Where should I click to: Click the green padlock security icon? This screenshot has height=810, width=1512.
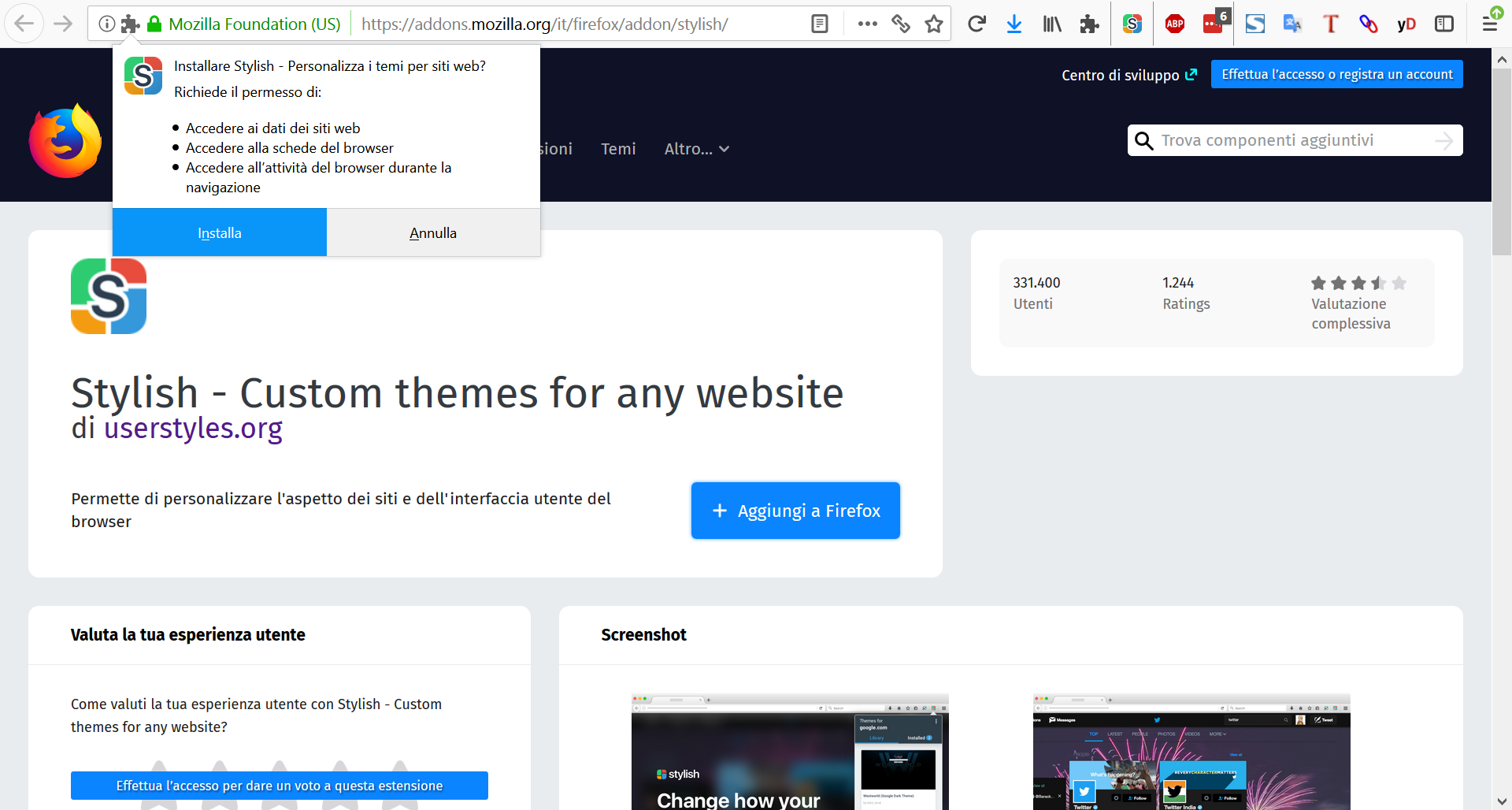point(155,24)
